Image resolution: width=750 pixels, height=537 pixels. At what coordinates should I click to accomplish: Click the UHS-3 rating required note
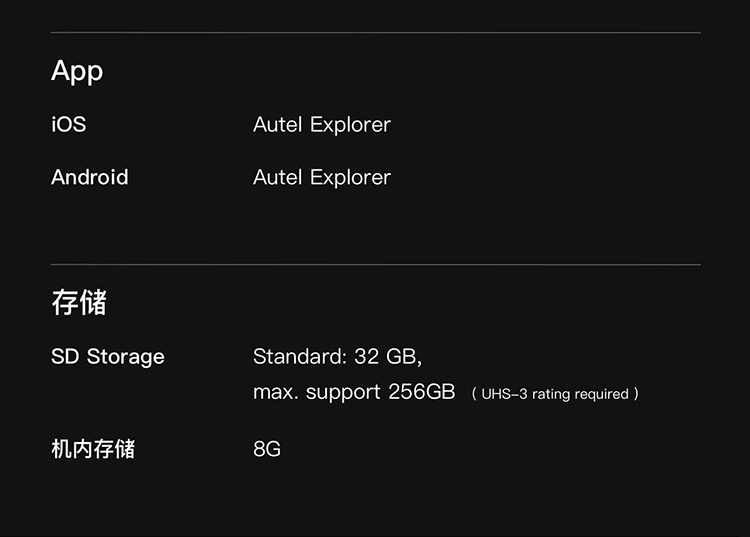click(555, 394)
